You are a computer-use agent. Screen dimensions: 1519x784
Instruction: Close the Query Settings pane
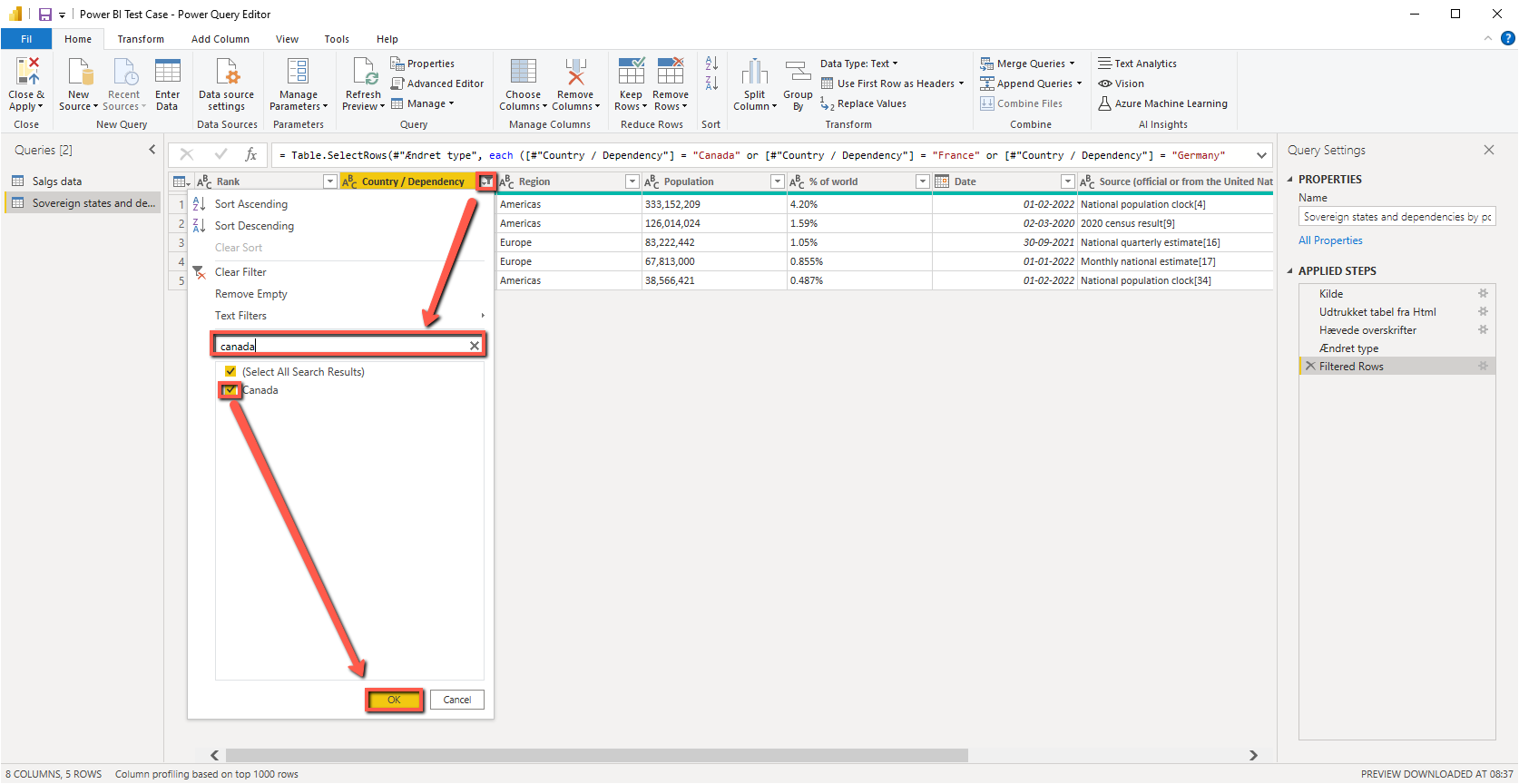[1489, 150]
